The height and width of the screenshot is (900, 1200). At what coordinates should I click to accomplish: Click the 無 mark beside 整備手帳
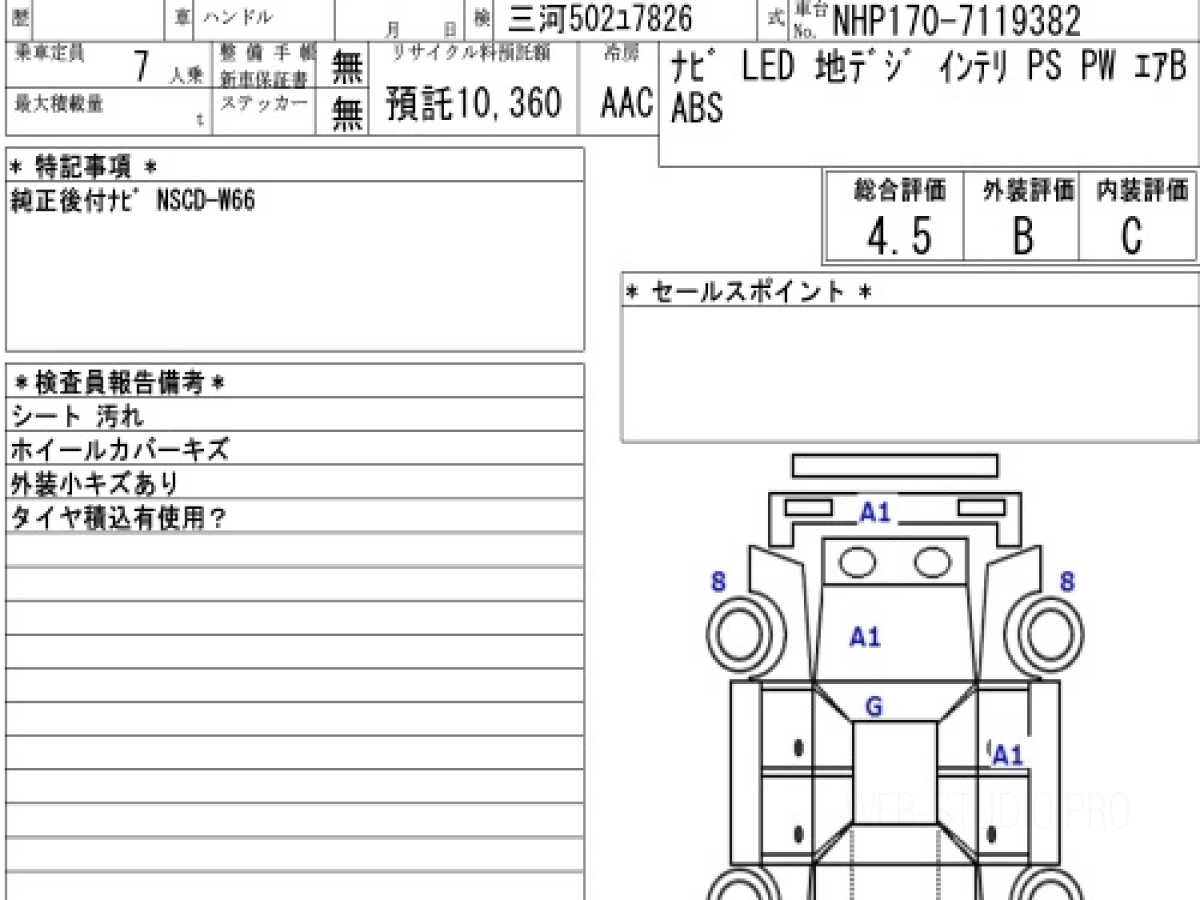point(347,67)
